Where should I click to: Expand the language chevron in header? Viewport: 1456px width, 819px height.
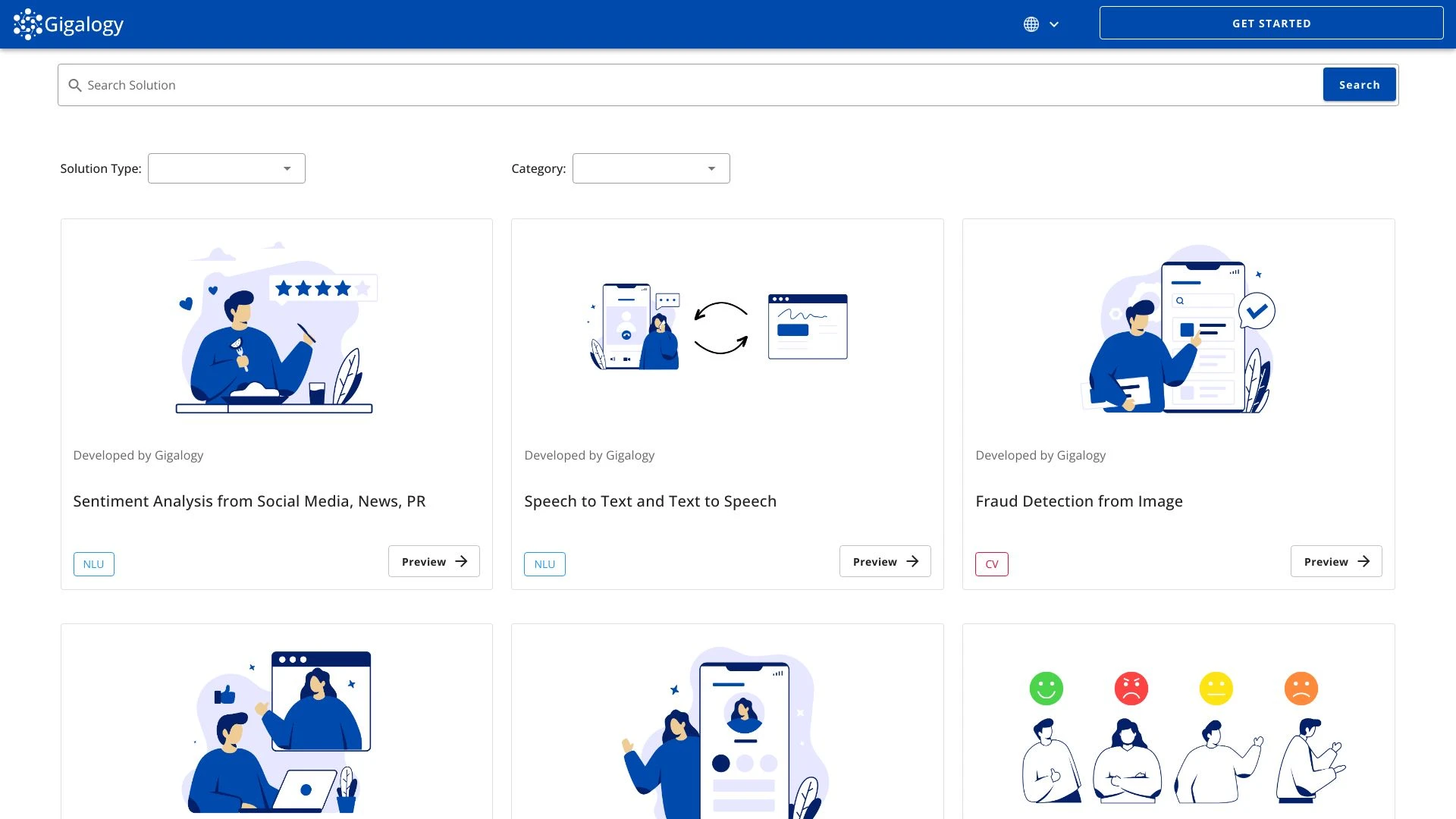1054,24
